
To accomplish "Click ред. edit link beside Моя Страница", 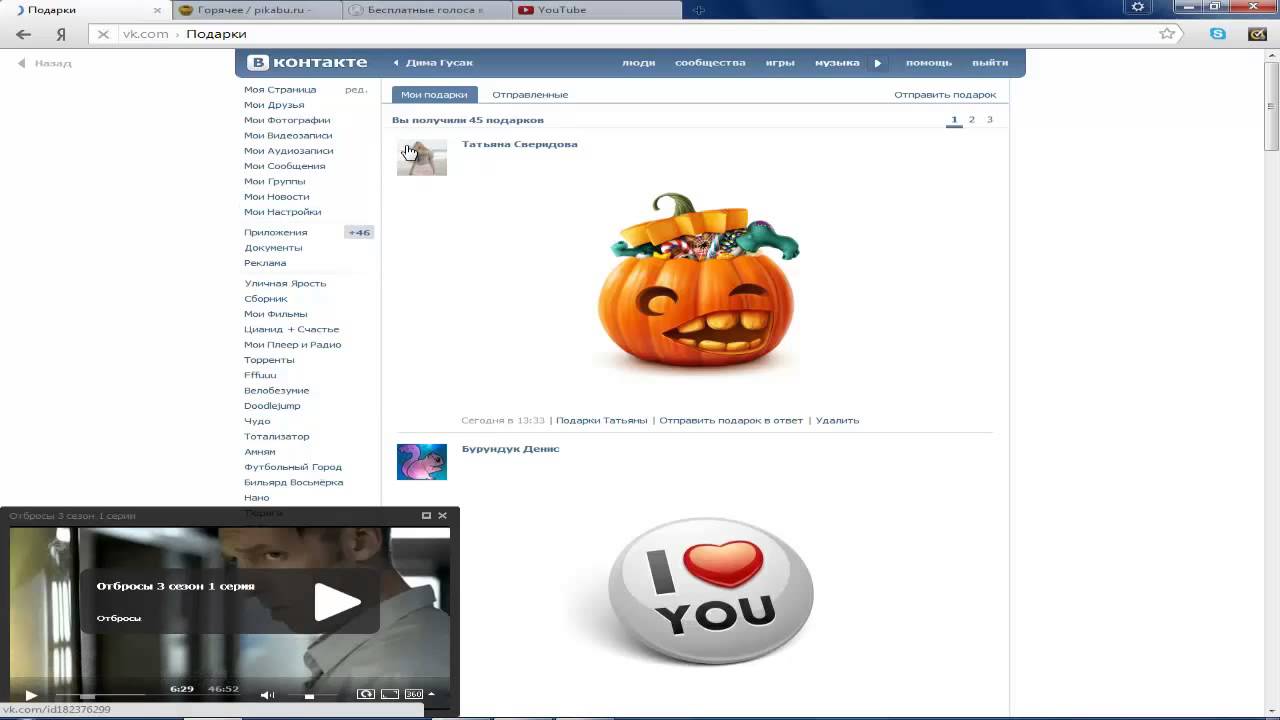I will pos(356,90).
